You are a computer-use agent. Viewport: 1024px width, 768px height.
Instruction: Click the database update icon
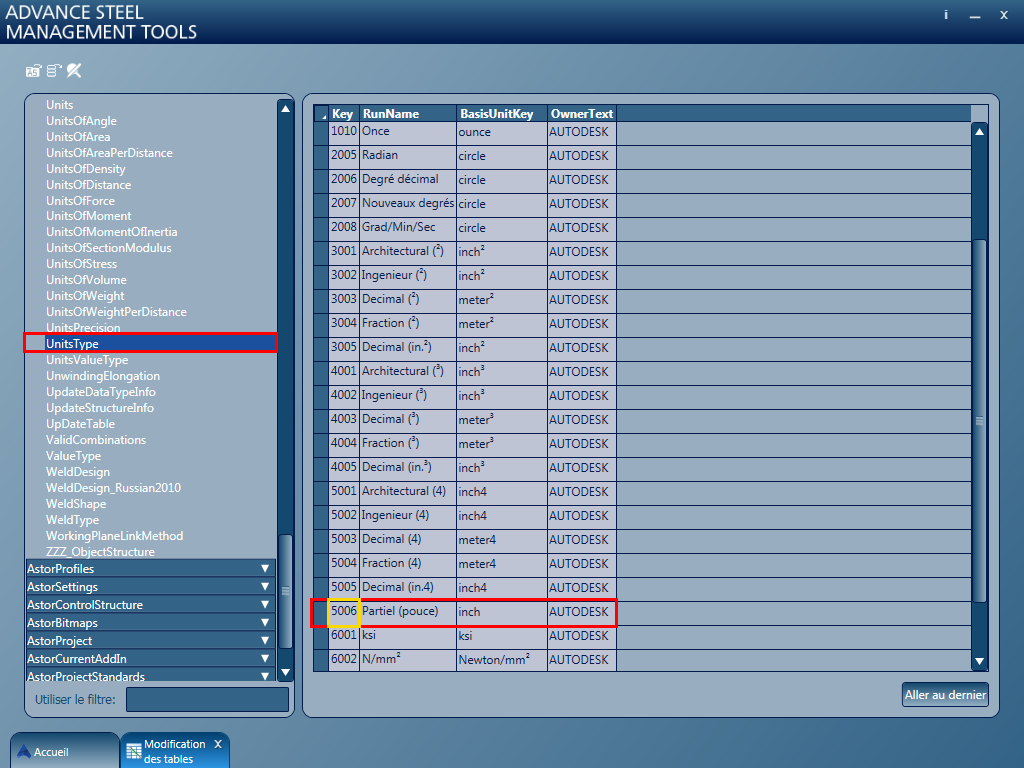click(x=54, y=70)
